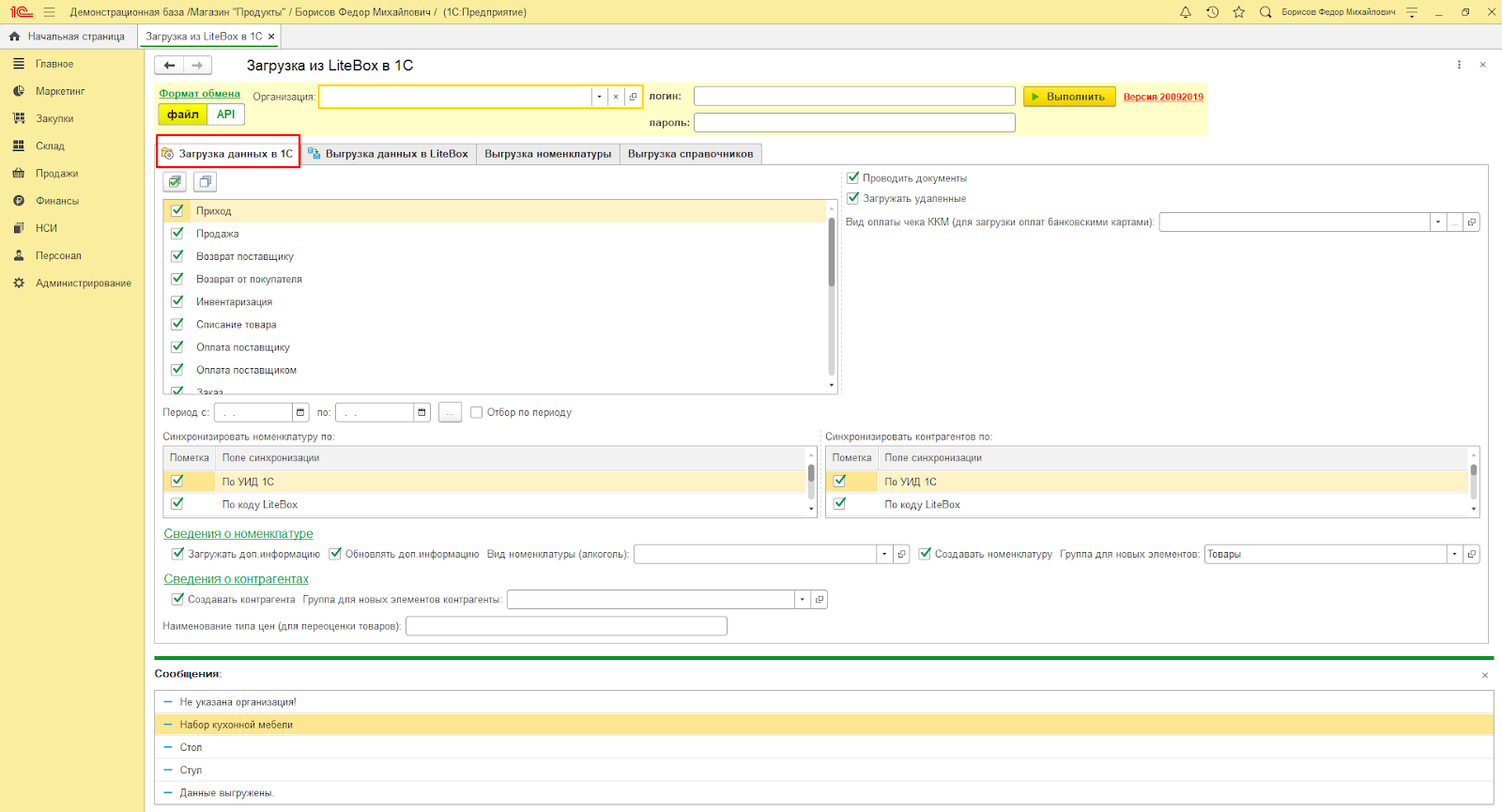Uncheck all document types icon

click(206, 182)
